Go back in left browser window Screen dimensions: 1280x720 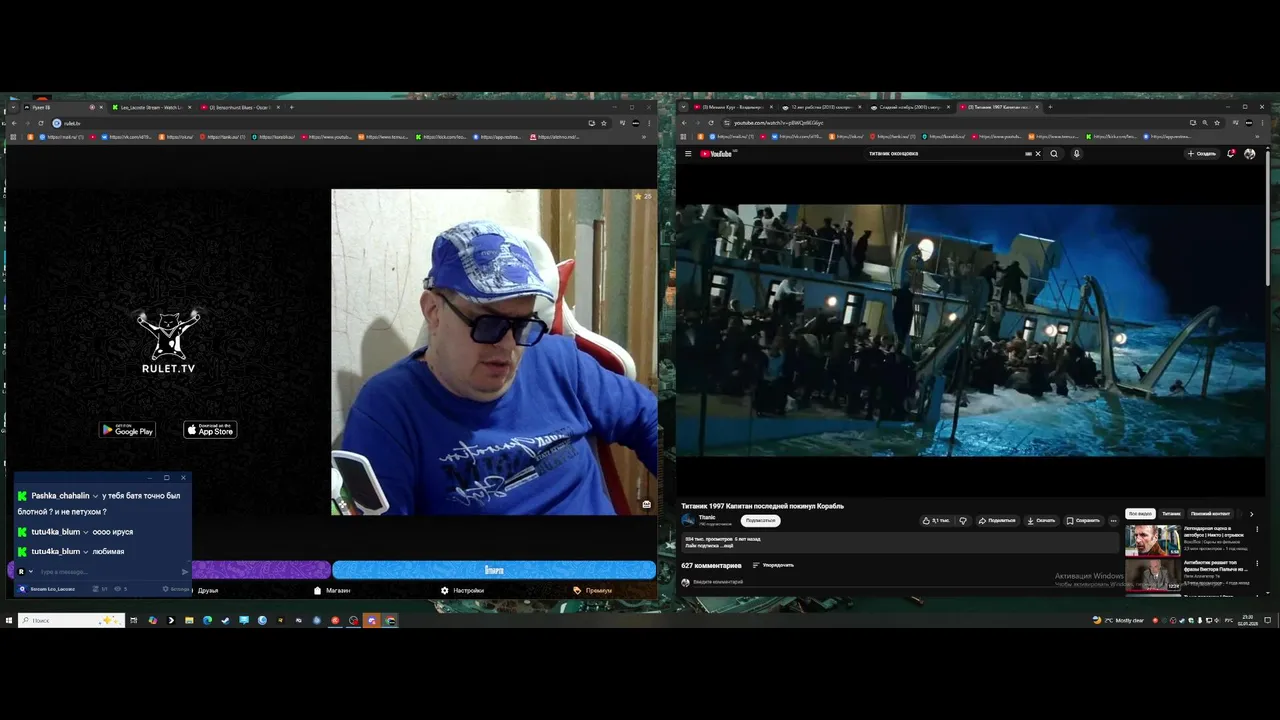click(13, 123)
